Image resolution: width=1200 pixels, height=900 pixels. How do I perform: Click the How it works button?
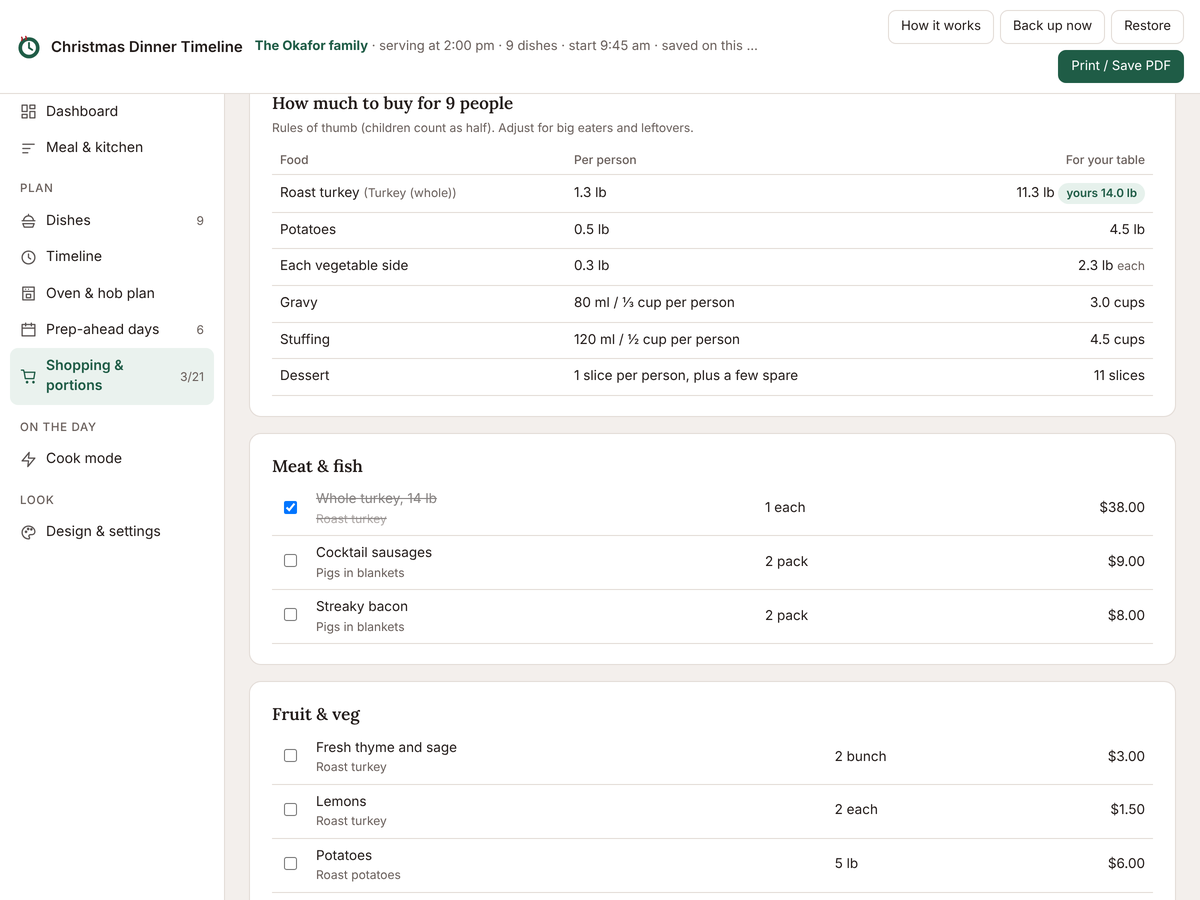click(x=941, y=26)
